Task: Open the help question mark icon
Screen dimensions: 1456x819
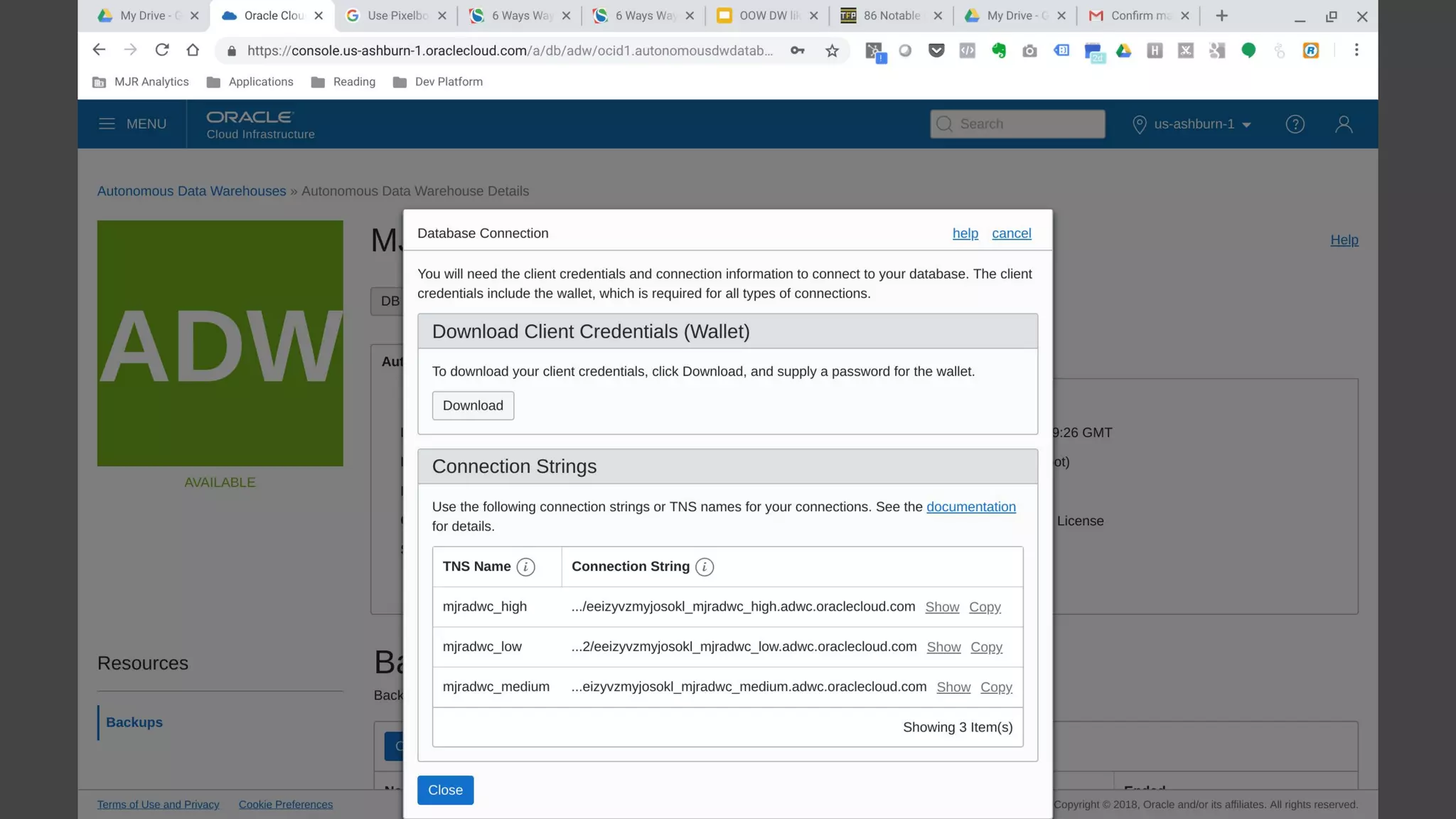Action: coord(1295,124)
